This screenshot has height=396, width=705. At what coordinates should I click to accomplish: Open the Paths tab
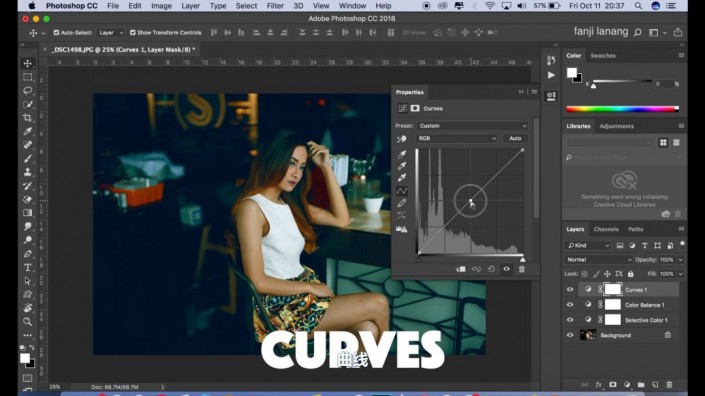[x=635, y=229]
